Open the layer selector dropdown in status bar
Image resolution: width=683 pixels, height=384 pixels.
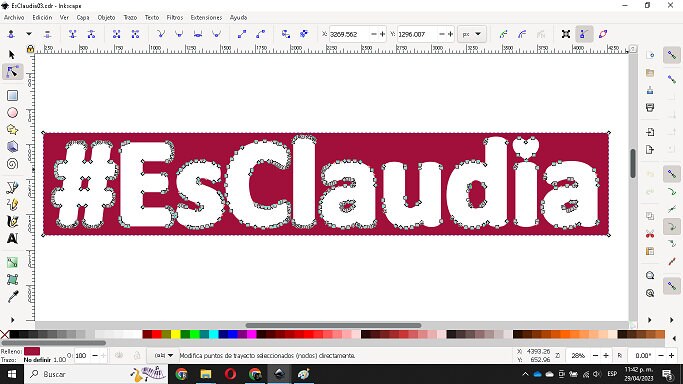coord(164,356)
